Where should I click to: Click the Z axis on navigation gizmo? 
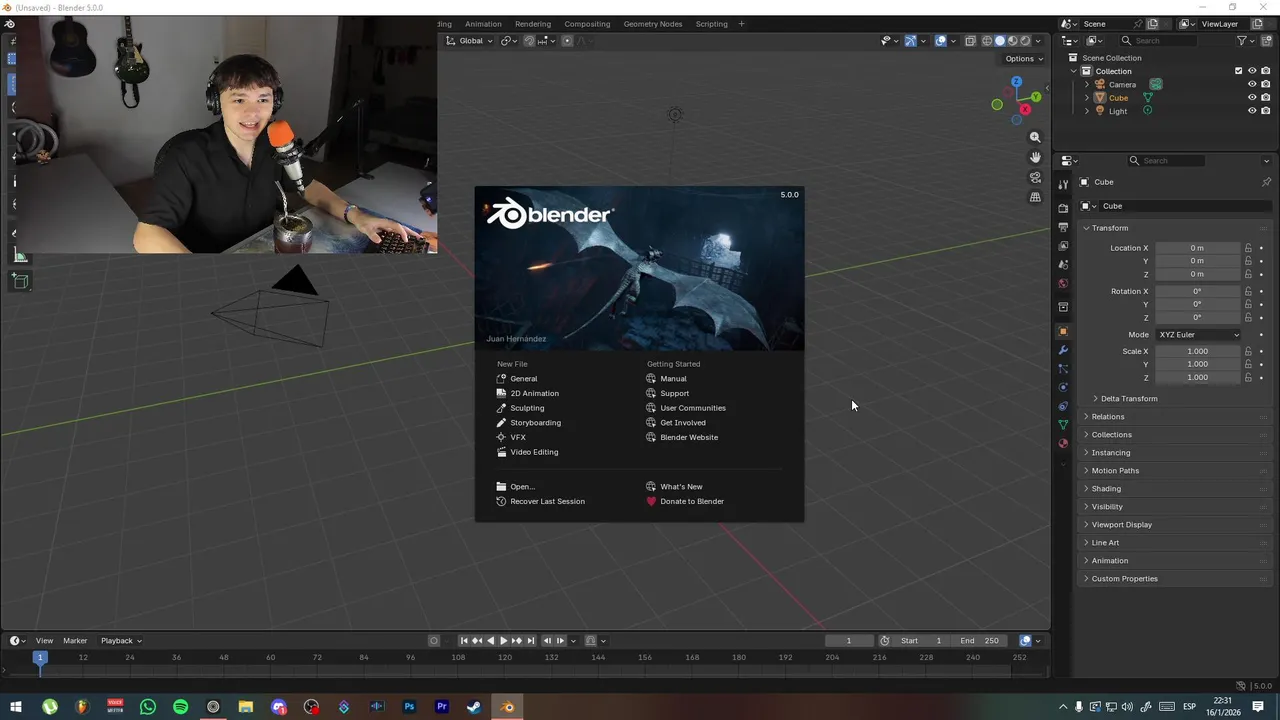point(1016,81)
